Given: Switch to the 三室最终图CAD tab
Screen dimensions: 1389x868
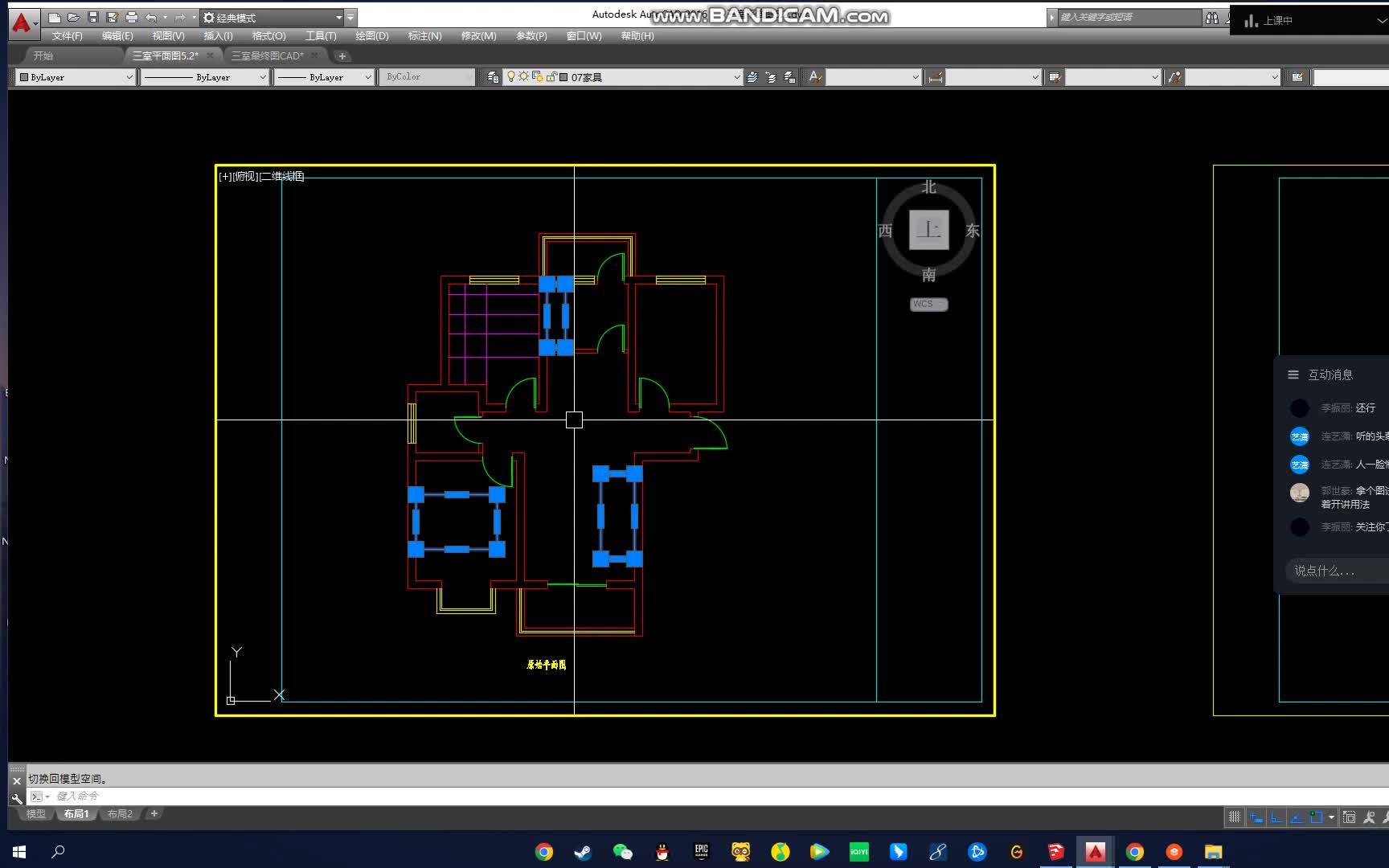Looking at the screenshot, I should [x=268, y=55].
